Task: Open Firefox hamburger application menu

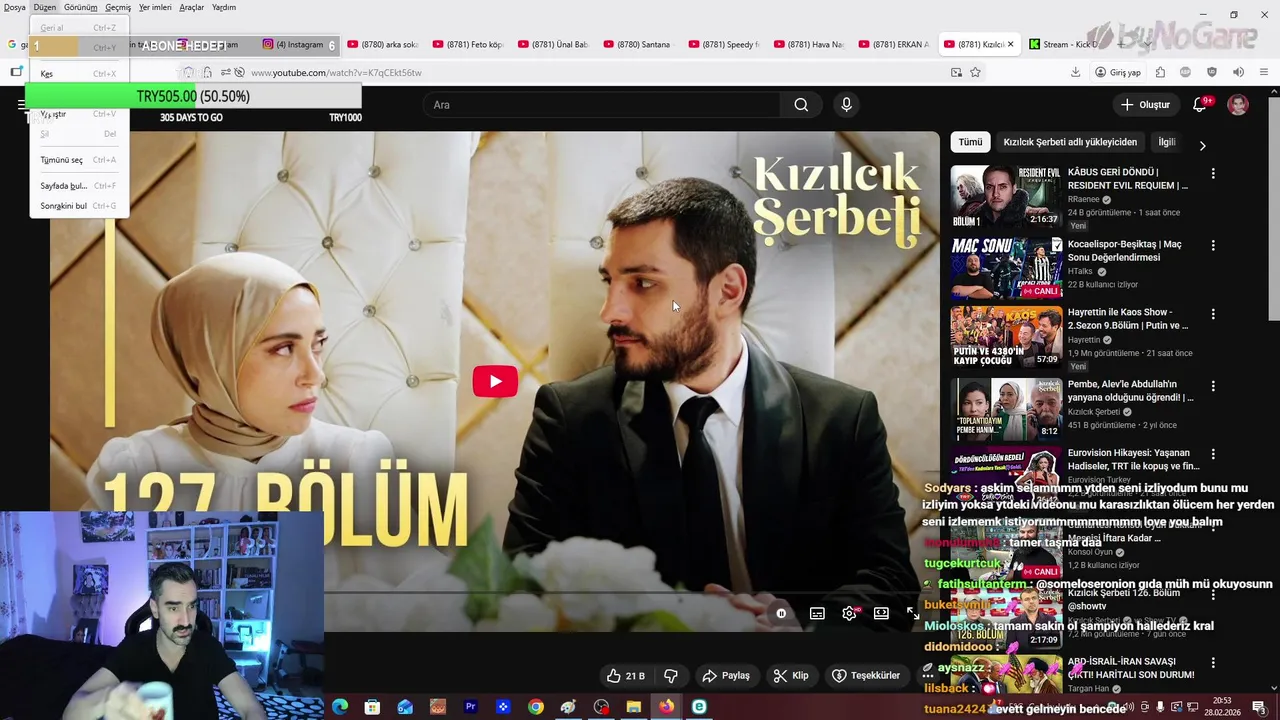Action: 1264,72
